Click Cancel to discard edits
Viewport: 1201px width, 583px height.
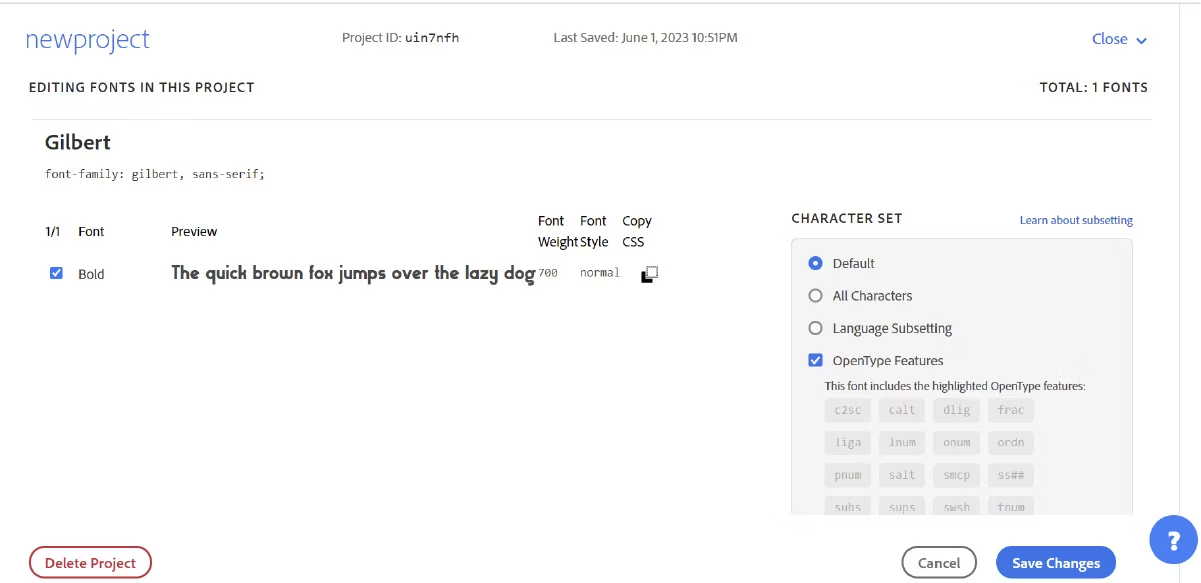pos(939,562)
